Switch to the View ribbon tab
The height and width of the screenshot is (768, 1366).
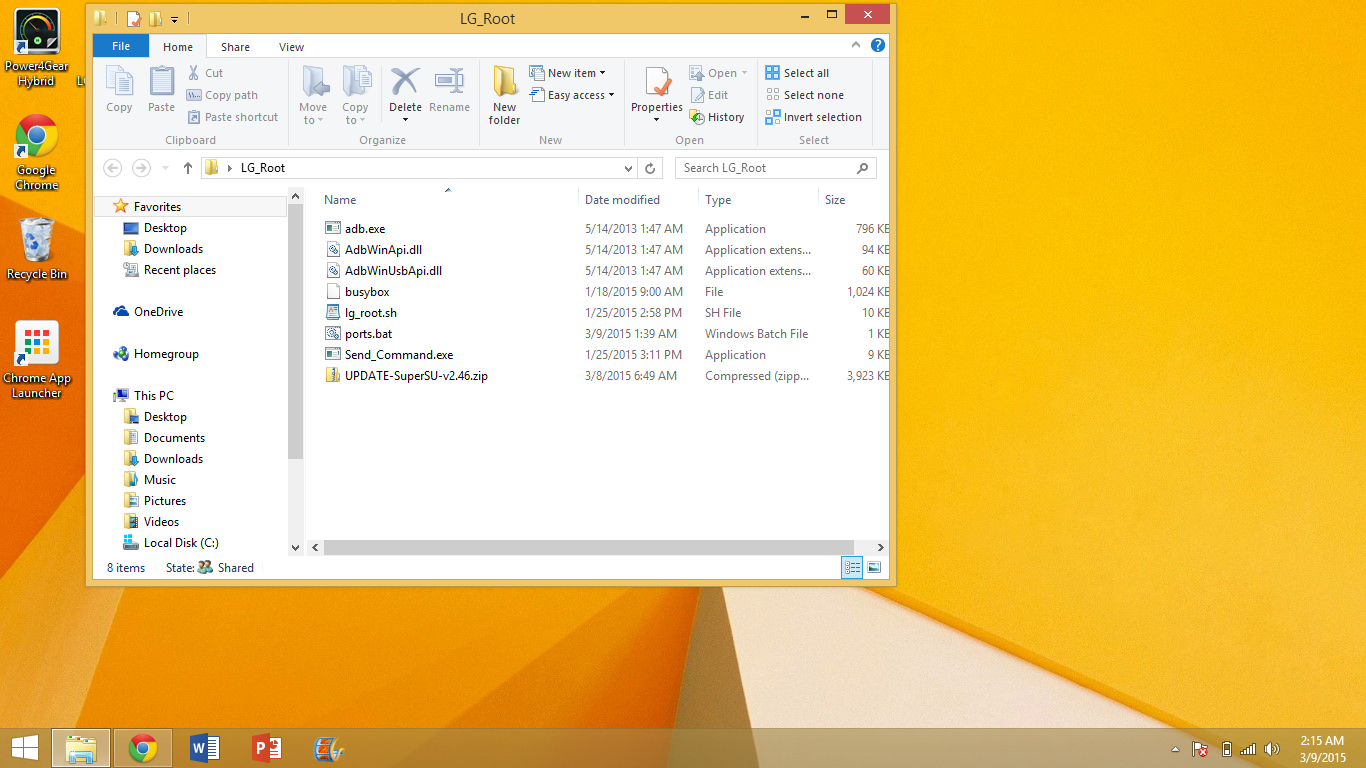[291, 47]
